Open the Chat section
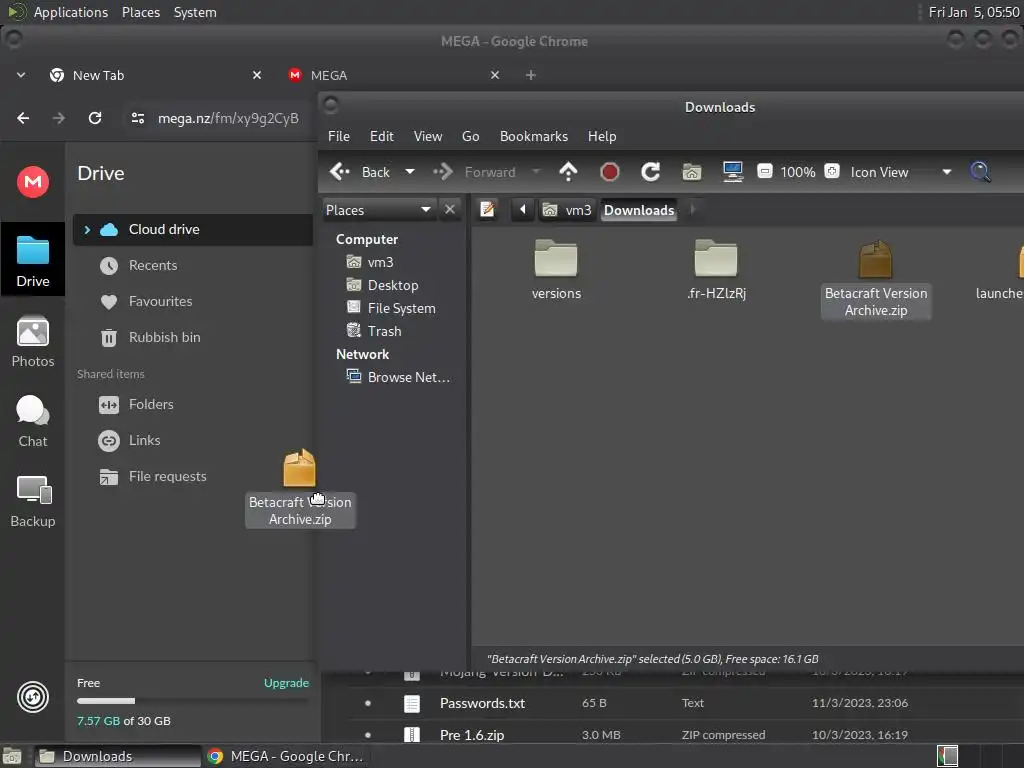The width and height of the screenshot is (1024, 768). point(33,422)
